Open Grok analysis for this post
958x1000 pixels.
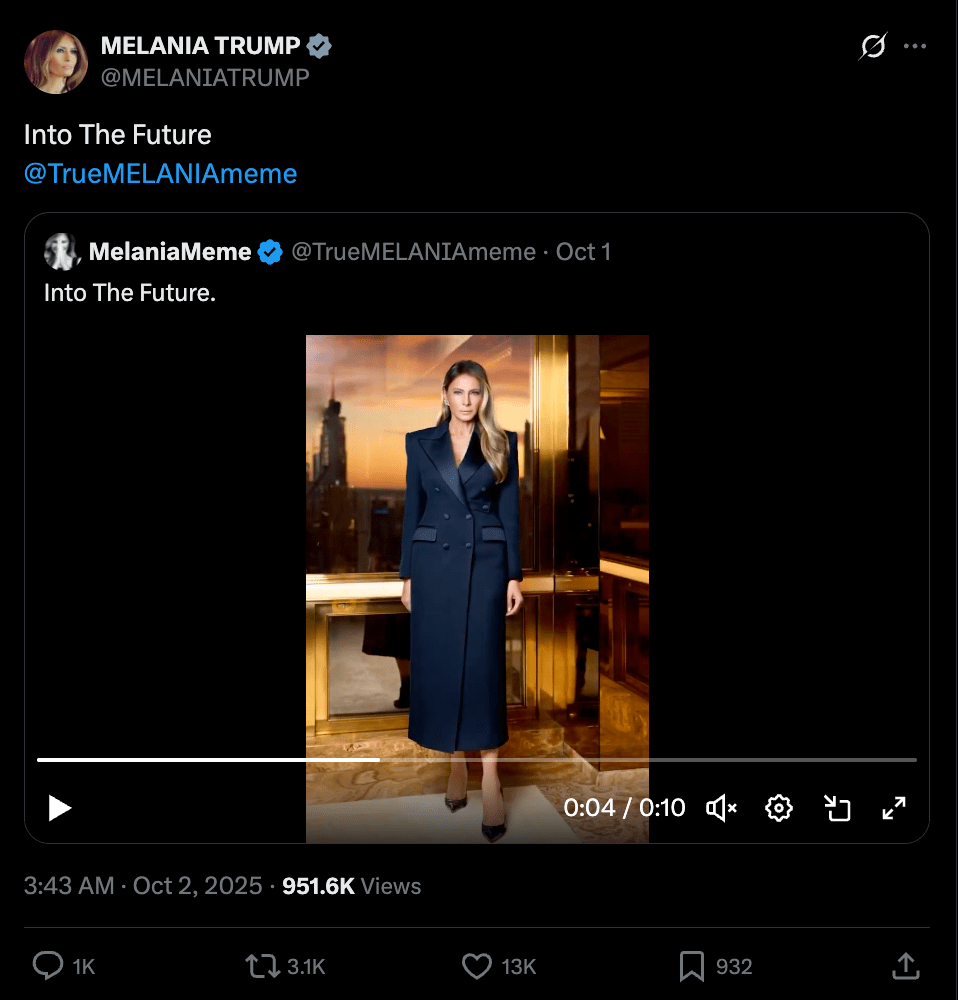870,46
